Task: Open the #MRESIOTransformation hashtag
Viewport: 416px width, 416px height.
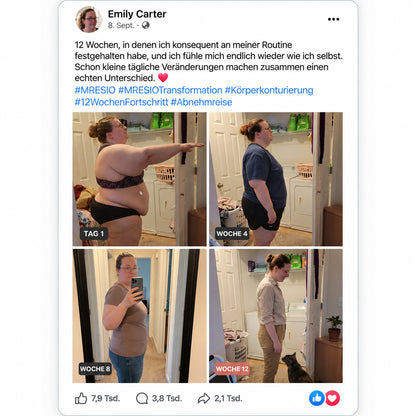Action: click(x=170, y=90)
